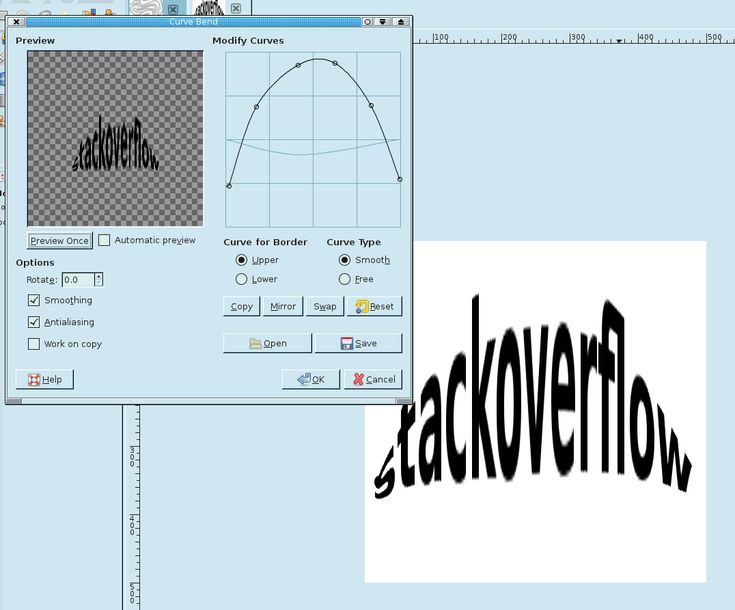
Task: Click the 400 mark on the vertical ruler
Action: pyautogui.click(x=132, y=525)
